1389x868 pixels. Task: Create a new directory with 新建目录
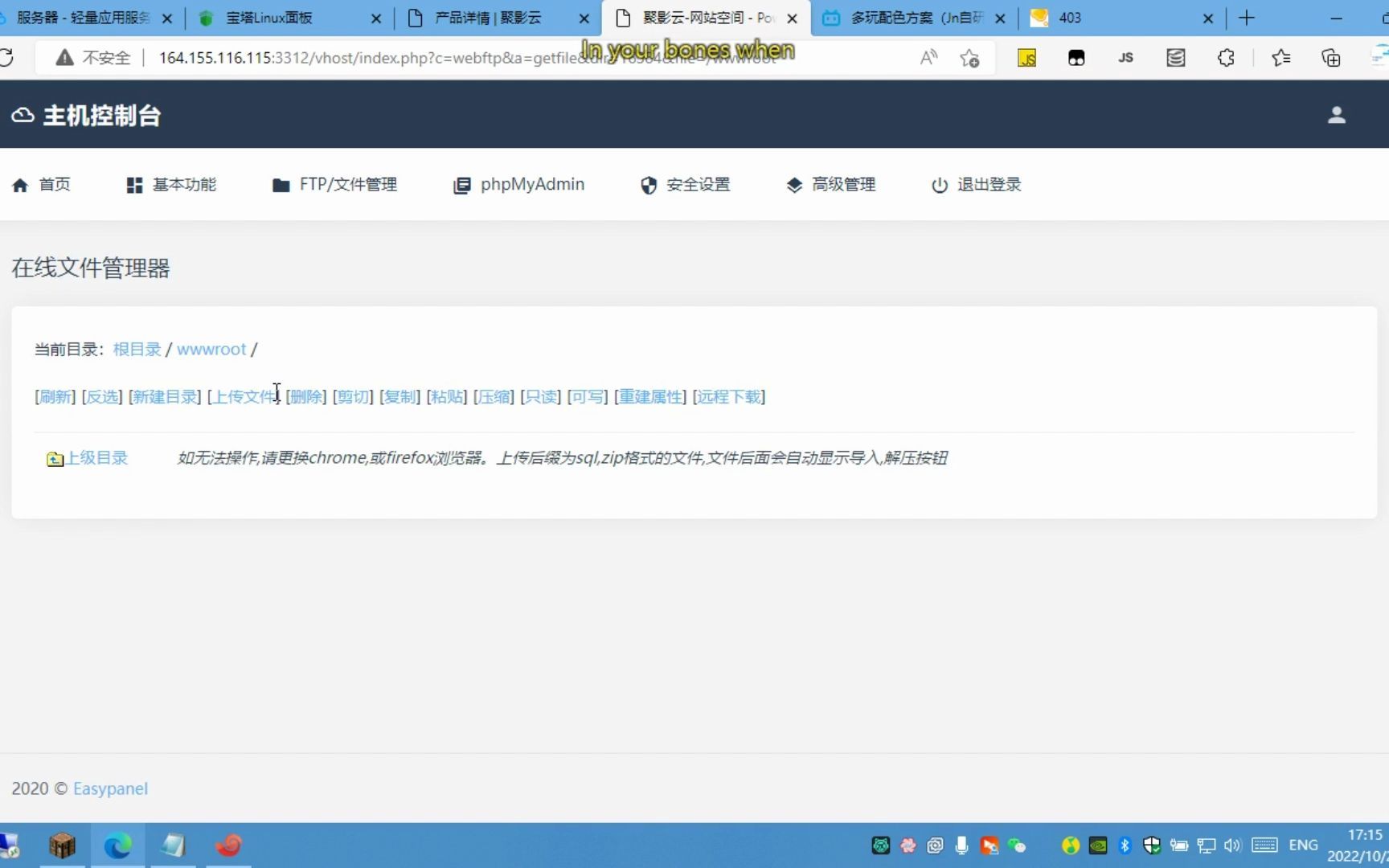click(x=164, y=396)
